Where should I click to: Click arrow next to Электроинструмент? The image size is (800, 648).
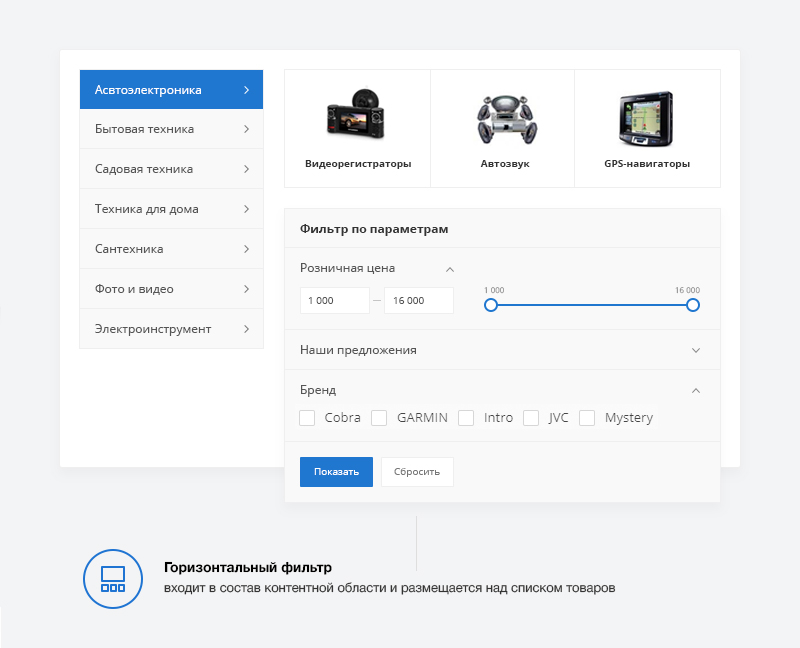[x=246, y=329]
